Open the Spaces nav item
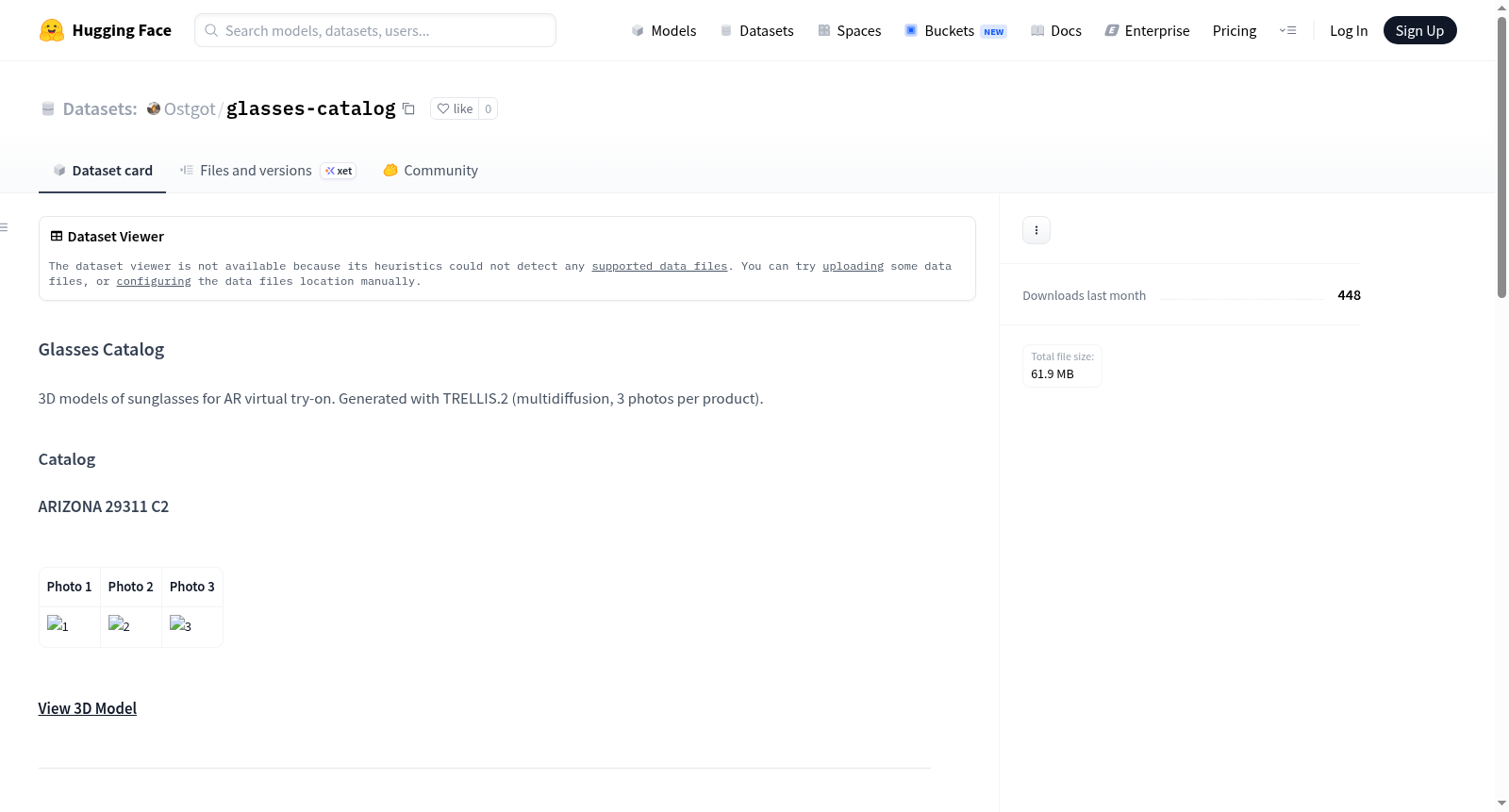1509x812 pixels. pos(850,30)
